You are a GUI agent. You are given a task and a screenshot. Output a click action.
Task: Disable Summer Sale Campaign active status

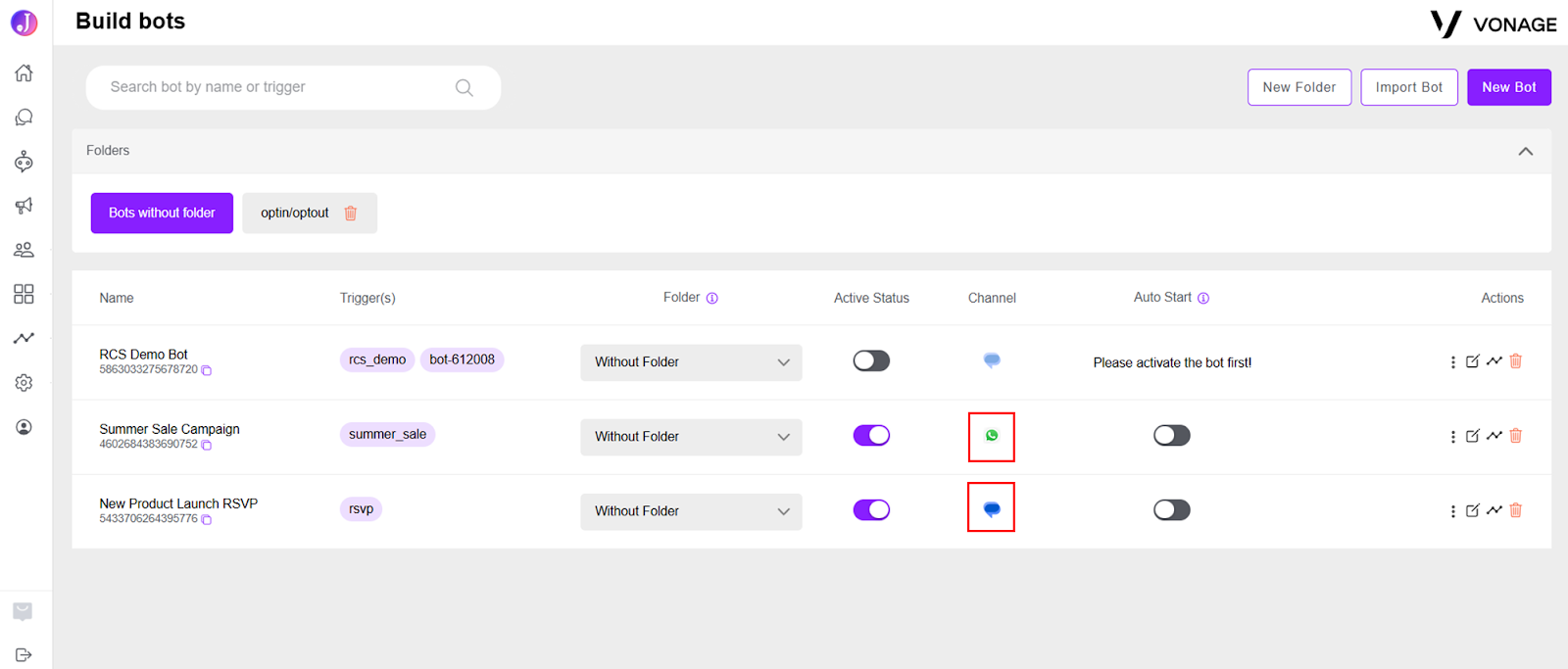871,435
